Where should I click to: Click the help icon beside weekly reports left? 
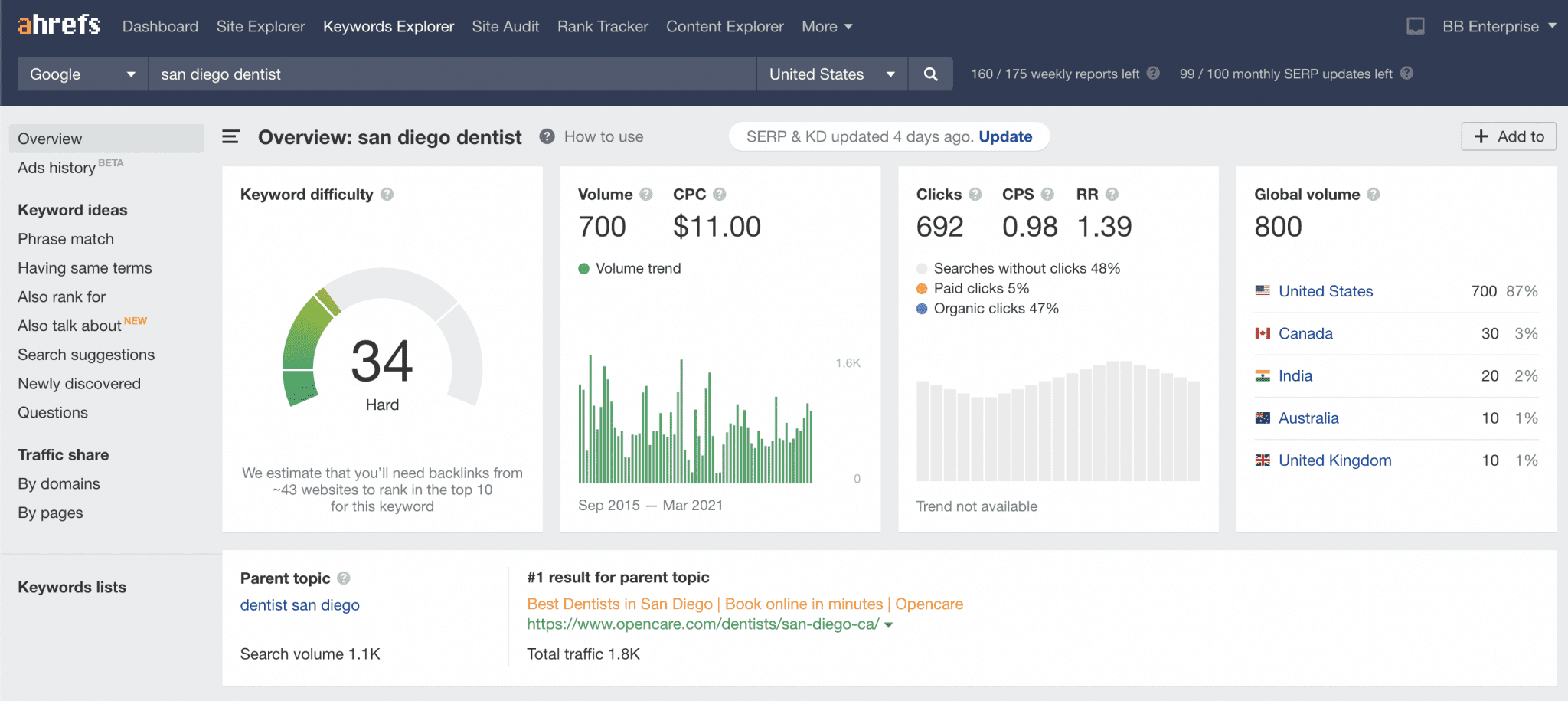1153,74
